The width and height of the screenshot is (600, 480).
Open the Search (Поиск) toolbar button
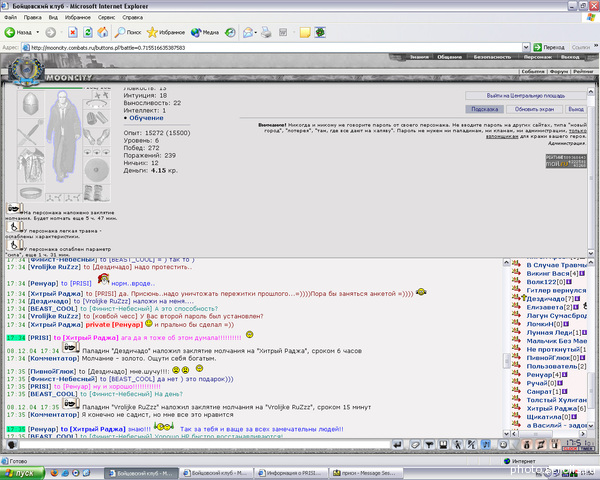(x=128, y=33)
